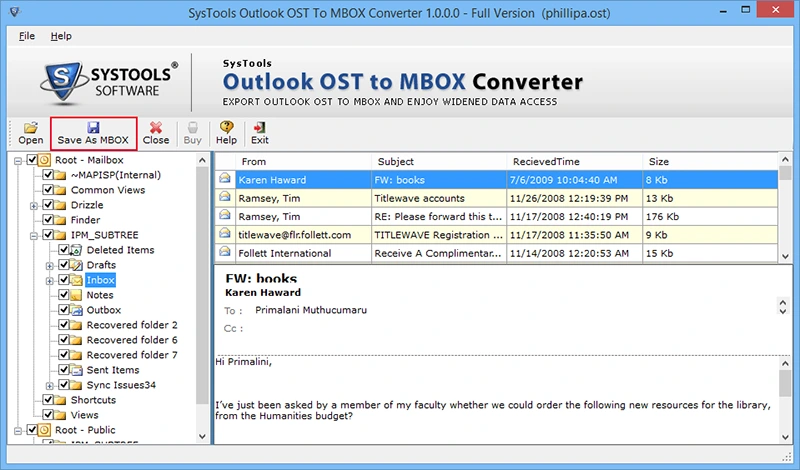Click the Shortcuts folder icon
Viewport: 800px width, 470px height.
click(x=60, y=400)
